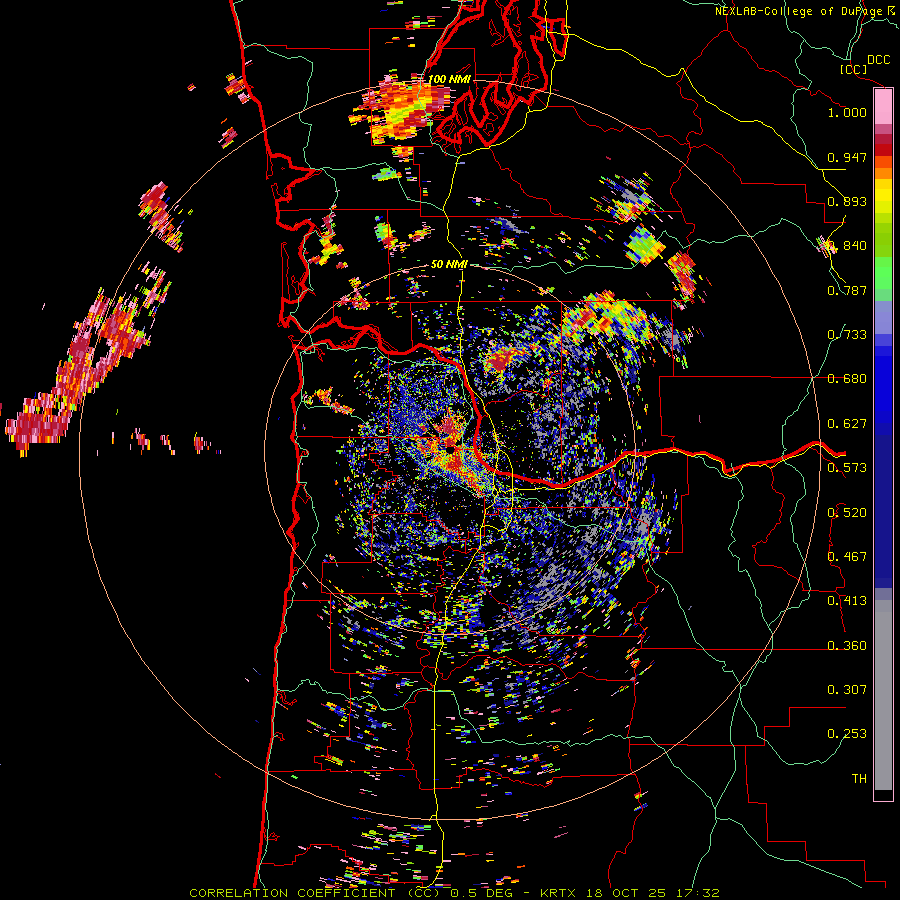Click the bright green segment of the color bar
The image size is (900, 900).
(883, 273)
